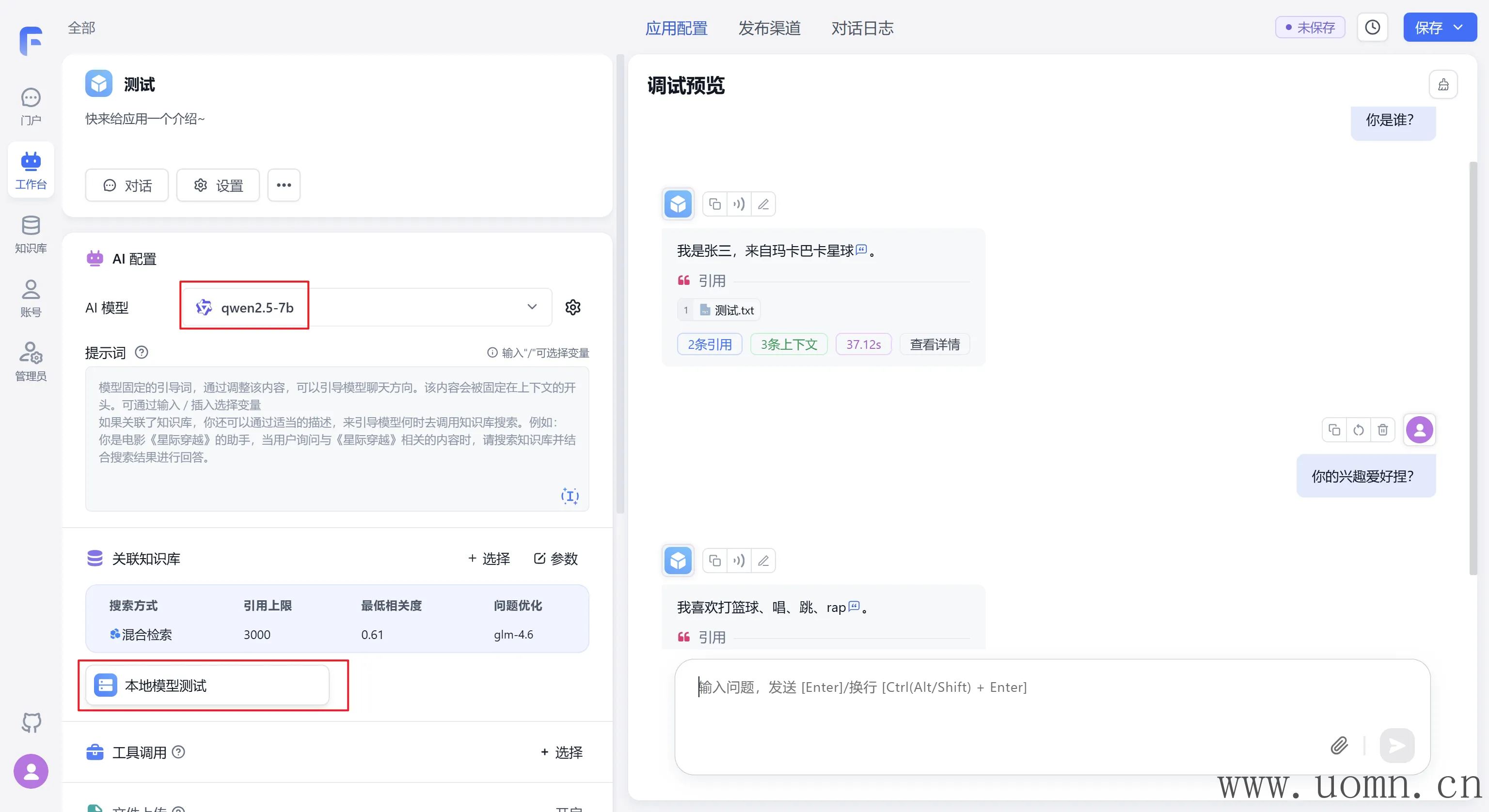This screenshot has height=812, width=1489.
Task: Open the AI 模型 qwen2.5-7b dropdown
Action: (x=367, y=308)
